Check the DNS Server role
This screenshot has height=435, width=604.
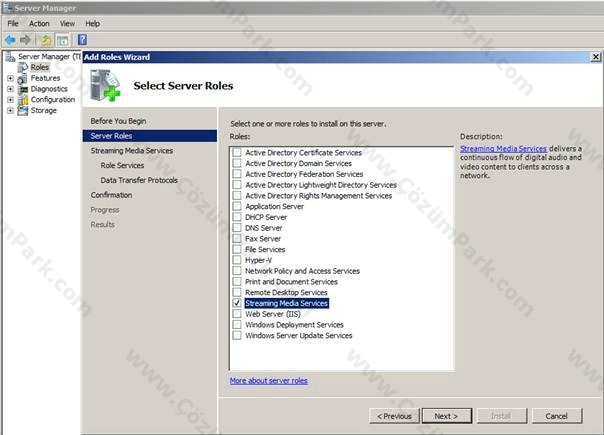point(237,228)
